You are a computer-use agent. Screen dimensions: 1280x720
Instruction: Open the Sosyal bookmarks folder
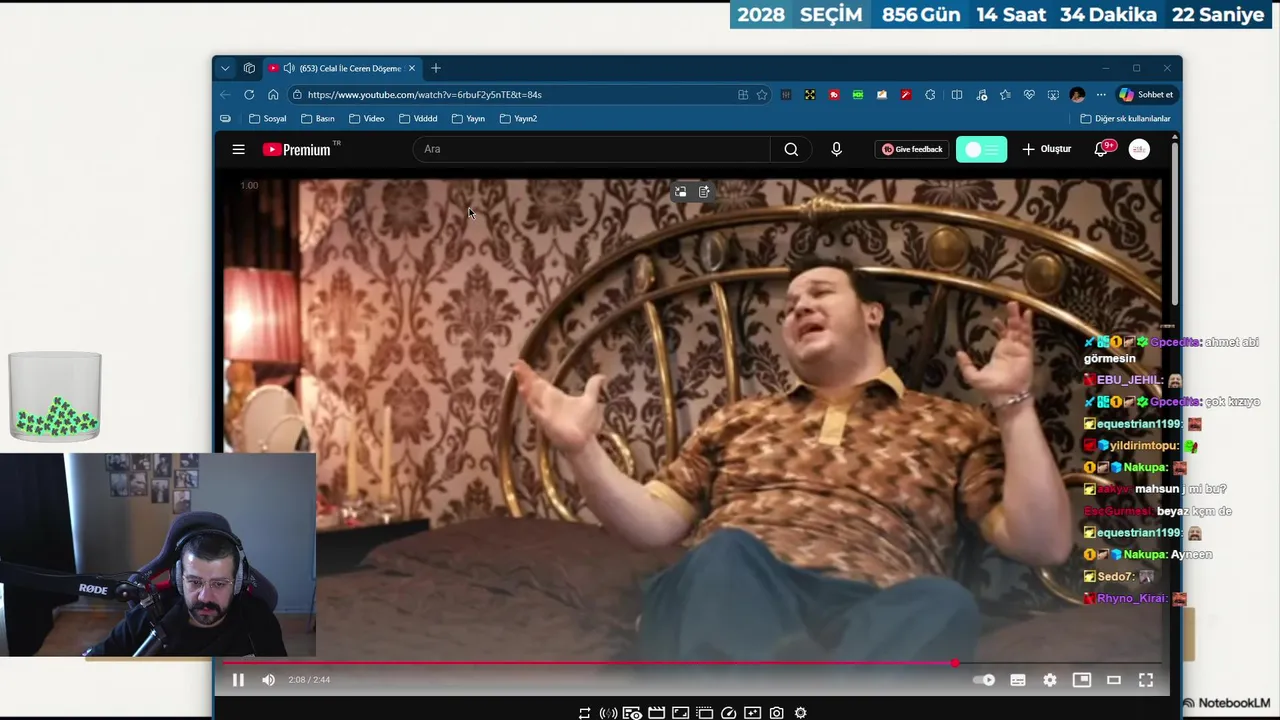click(x=268, y=118)
